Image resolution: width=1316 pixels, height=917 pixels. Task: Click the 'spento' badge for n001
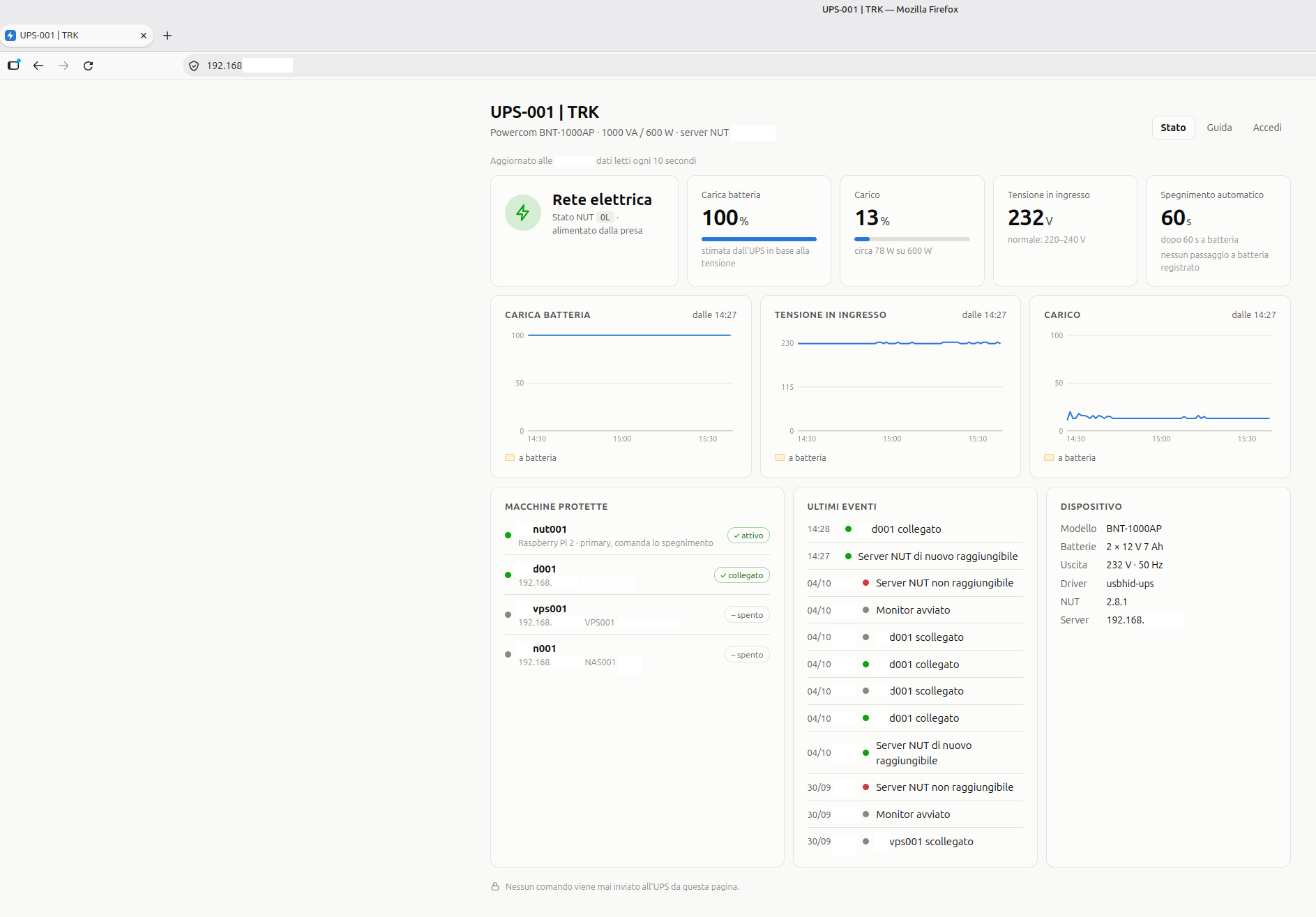[x=747, y=655]
